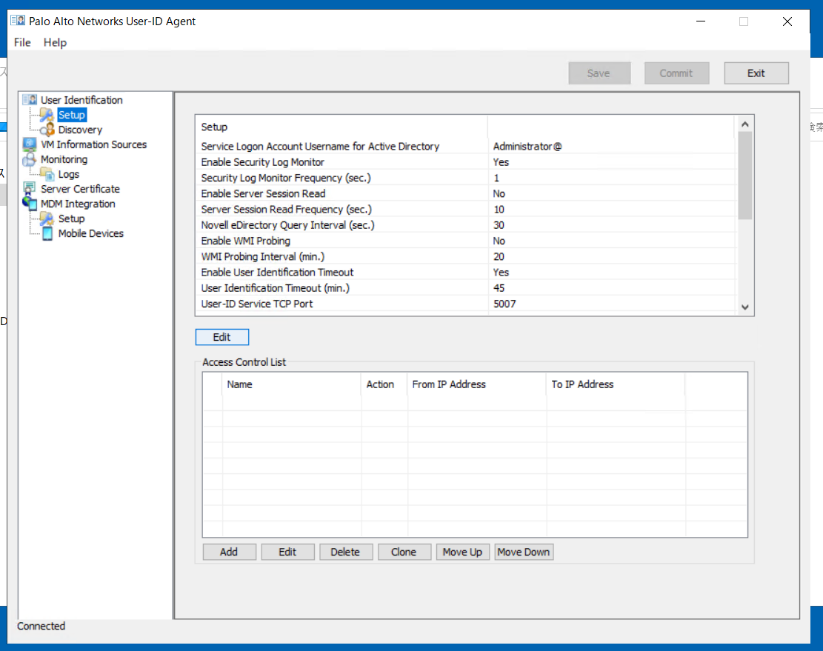The height and width of the screenshot is (651, 823).
Task: Click the Logs folder icon
Action: 47,174
